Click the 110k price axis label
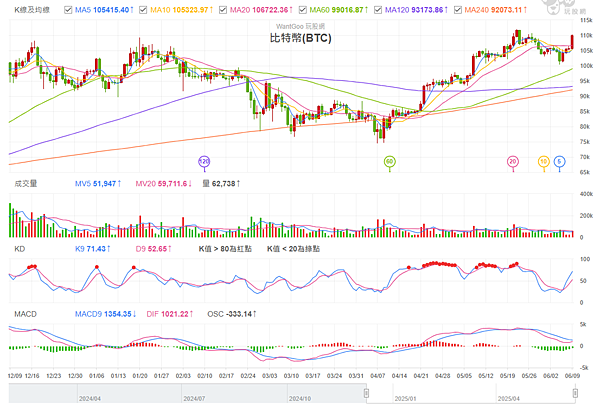 586,35
